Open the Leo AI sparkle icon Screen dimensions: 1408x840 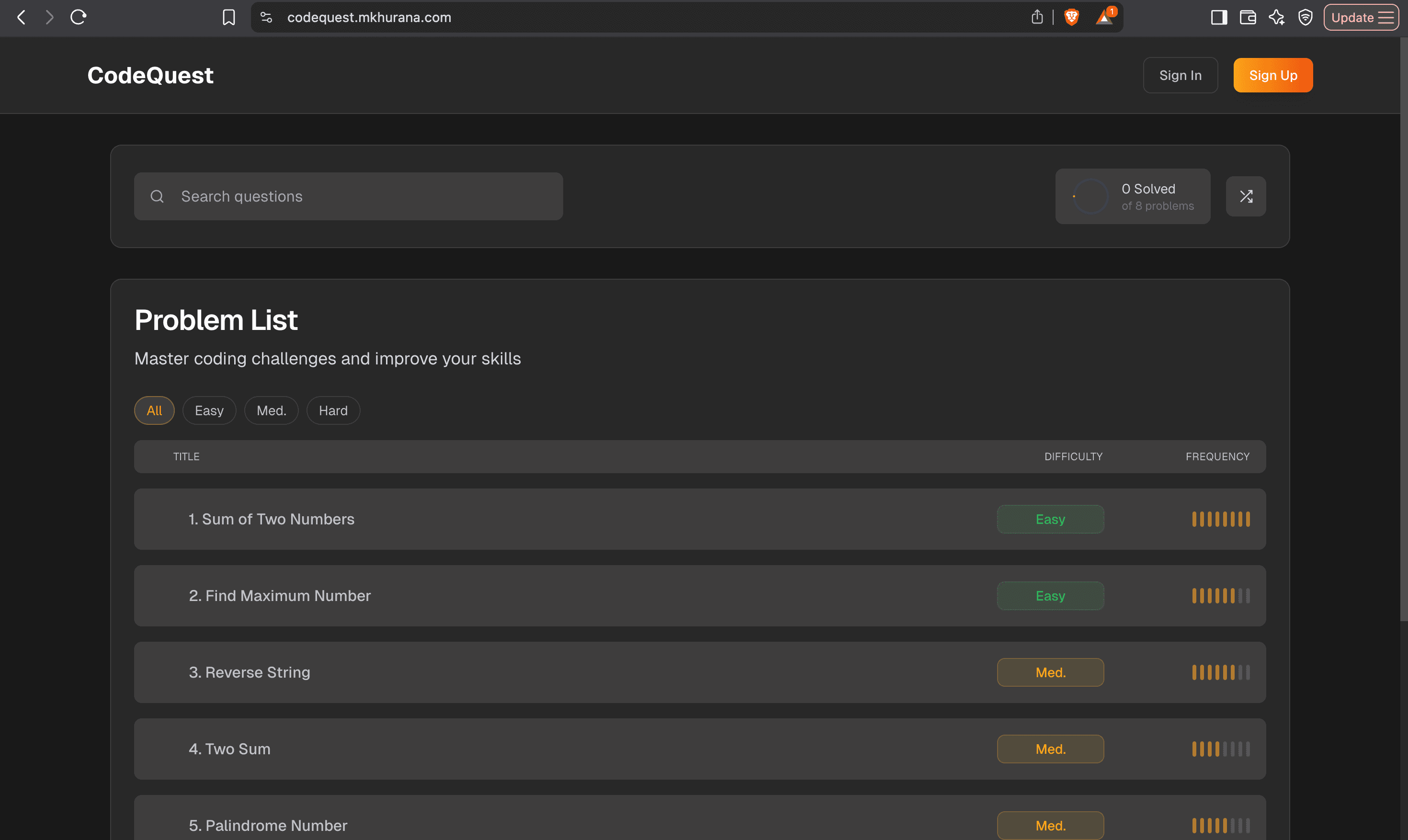(1276, 17)
